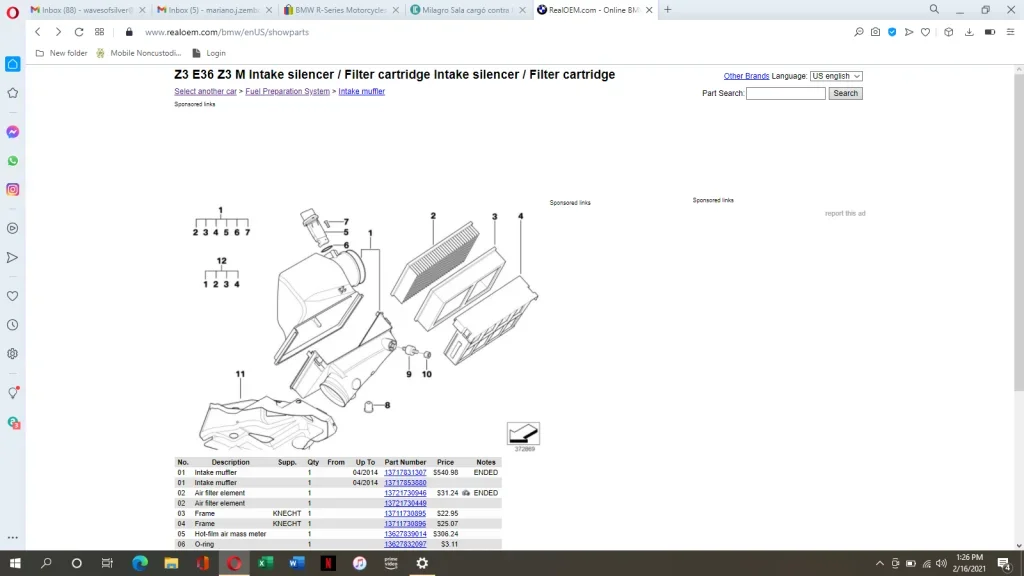Open the Fuel Preparation System breadcrumb link
The image size is (1024, 576).
(x=287, y=91)
